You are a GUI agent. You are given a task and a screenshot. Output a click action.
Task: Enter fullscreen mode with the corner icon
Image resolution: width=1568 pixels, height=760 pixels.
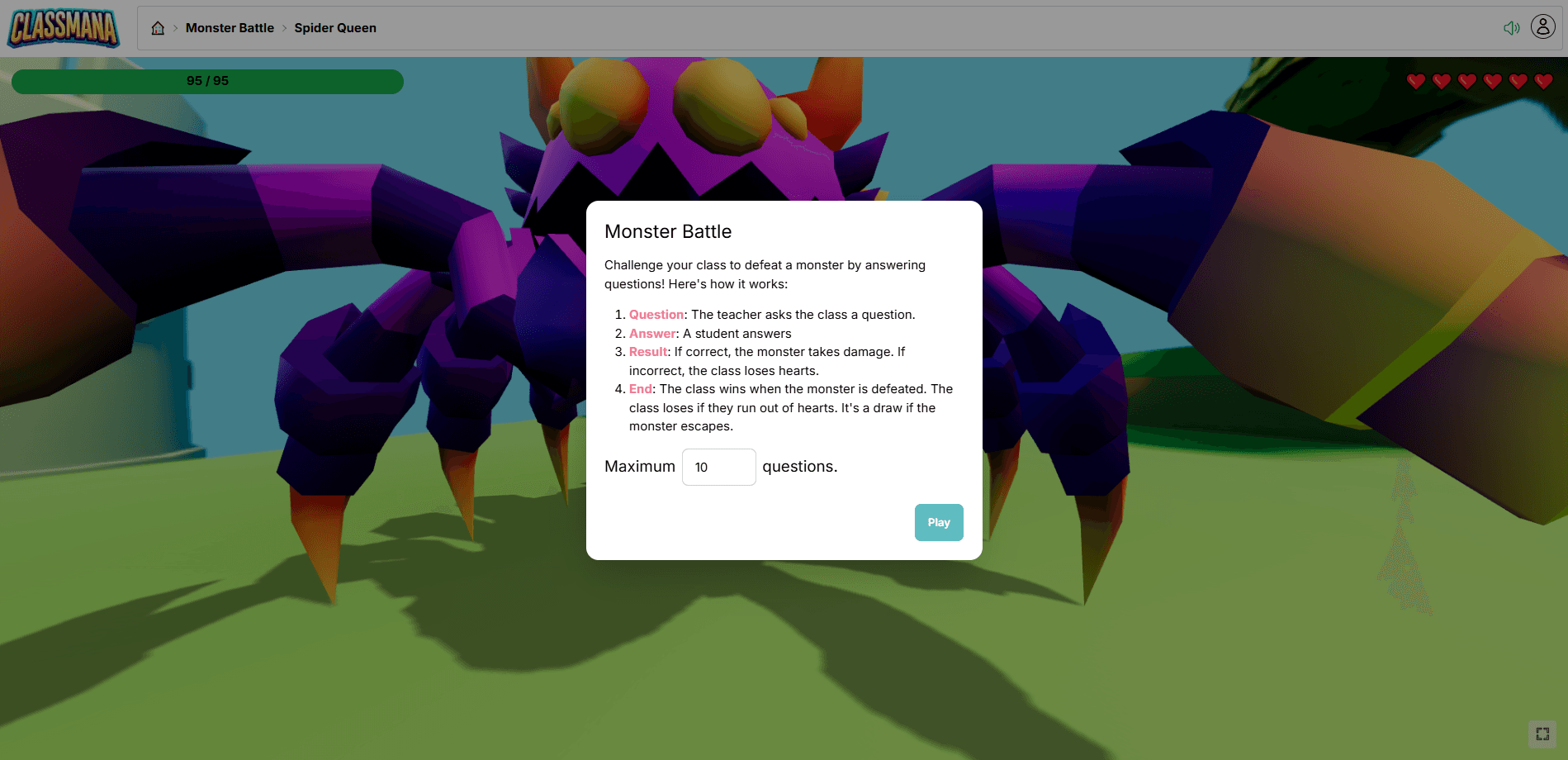(x=1542, y=734)
